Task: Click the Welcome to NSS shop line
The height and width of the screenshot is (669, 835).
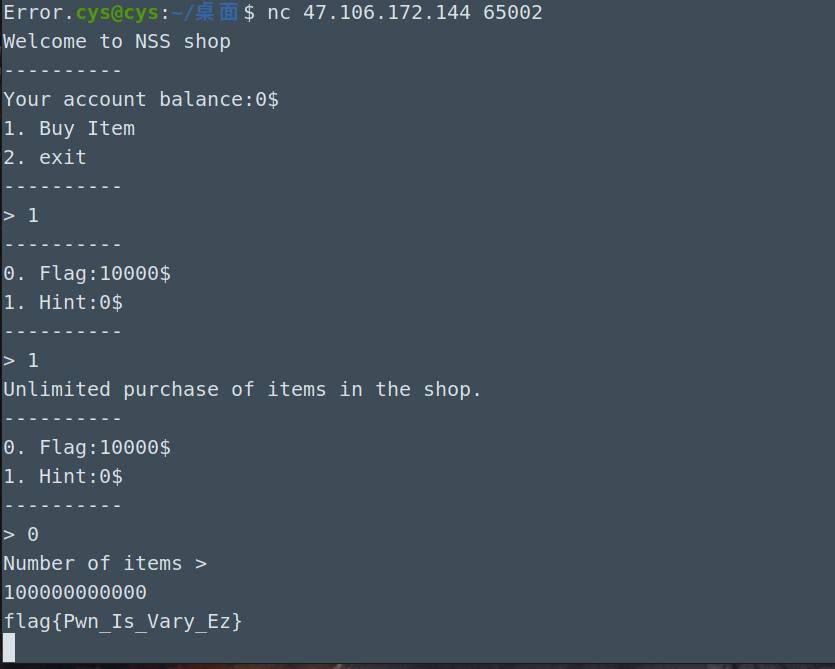Action: (117, 42)
